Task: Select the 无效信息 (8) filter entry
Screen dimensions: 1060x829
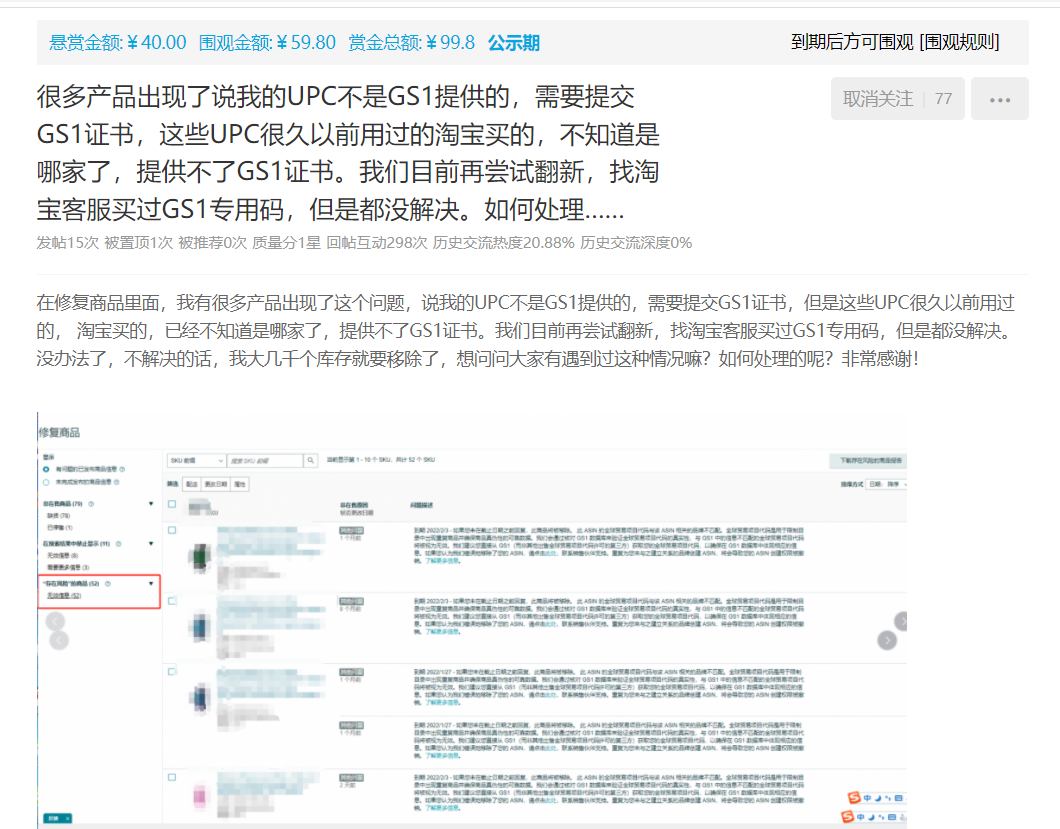Action: [62, 556]
